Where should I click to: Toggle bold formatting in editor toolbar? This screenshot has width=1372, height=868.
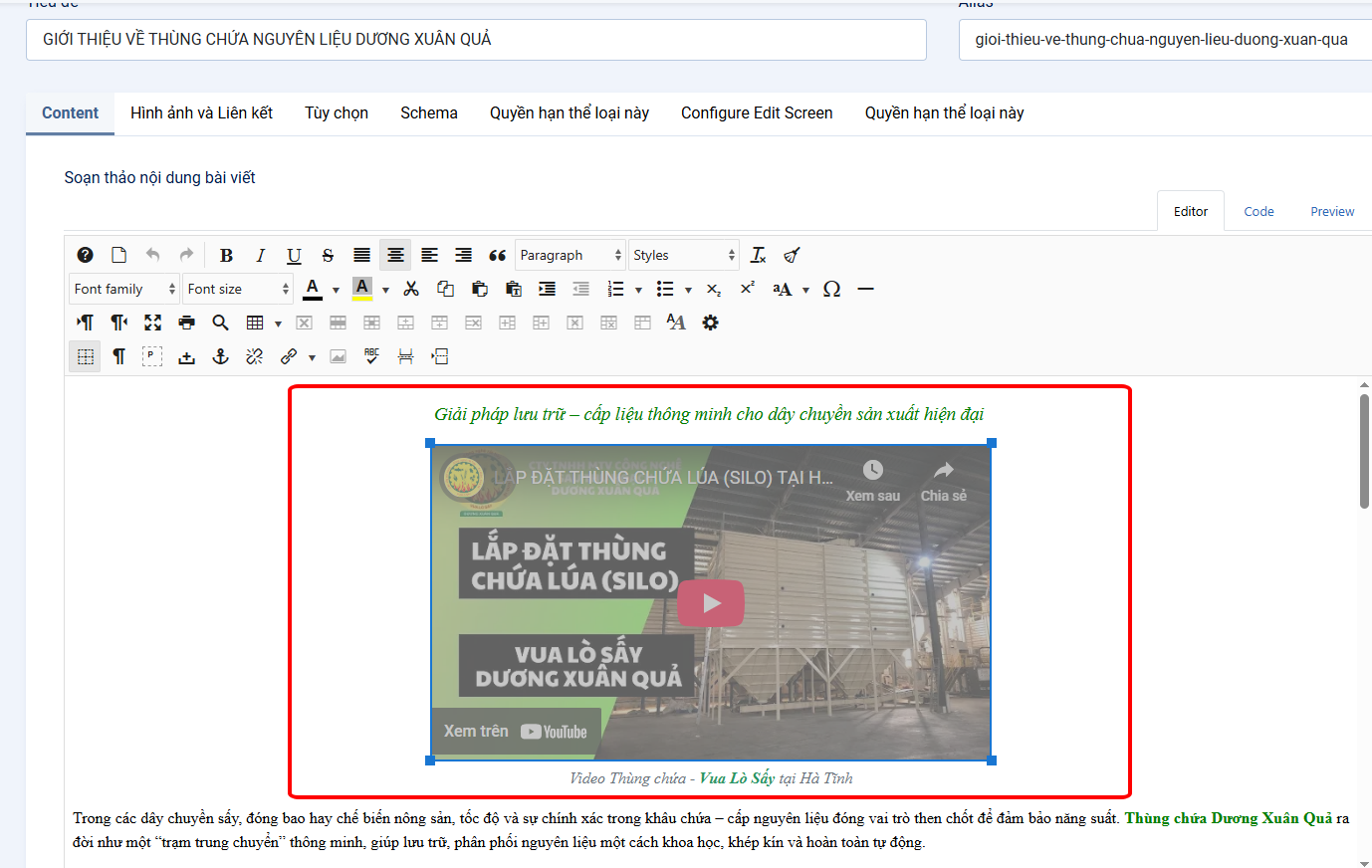click(226, 256)
